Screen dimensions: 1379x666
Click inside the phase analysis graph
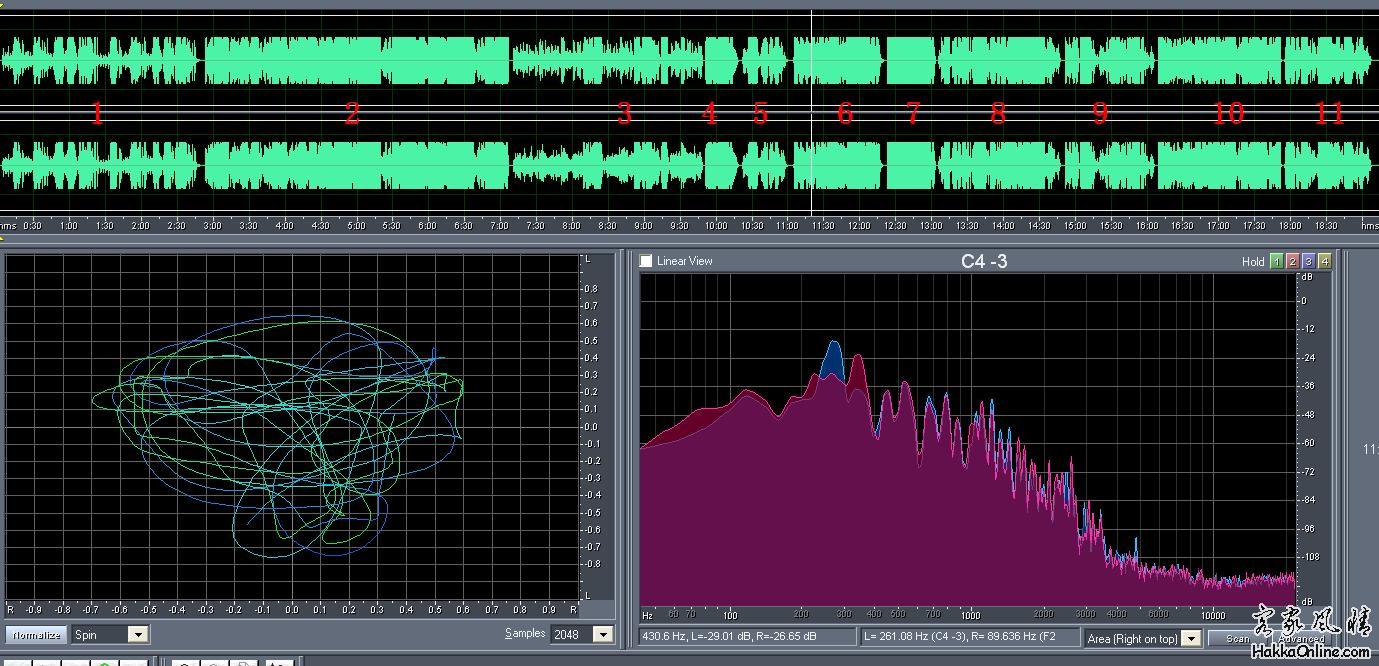click(292, 427)
